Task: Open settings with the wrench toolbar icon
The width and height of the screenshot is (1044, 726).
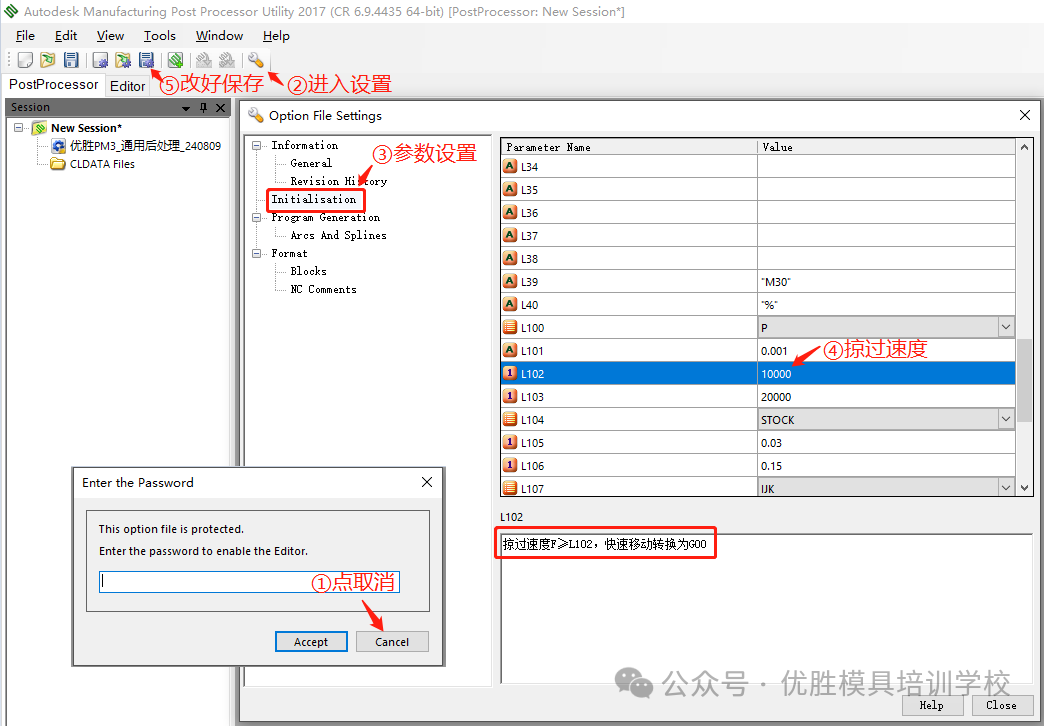Action: [x=256, y=60]
